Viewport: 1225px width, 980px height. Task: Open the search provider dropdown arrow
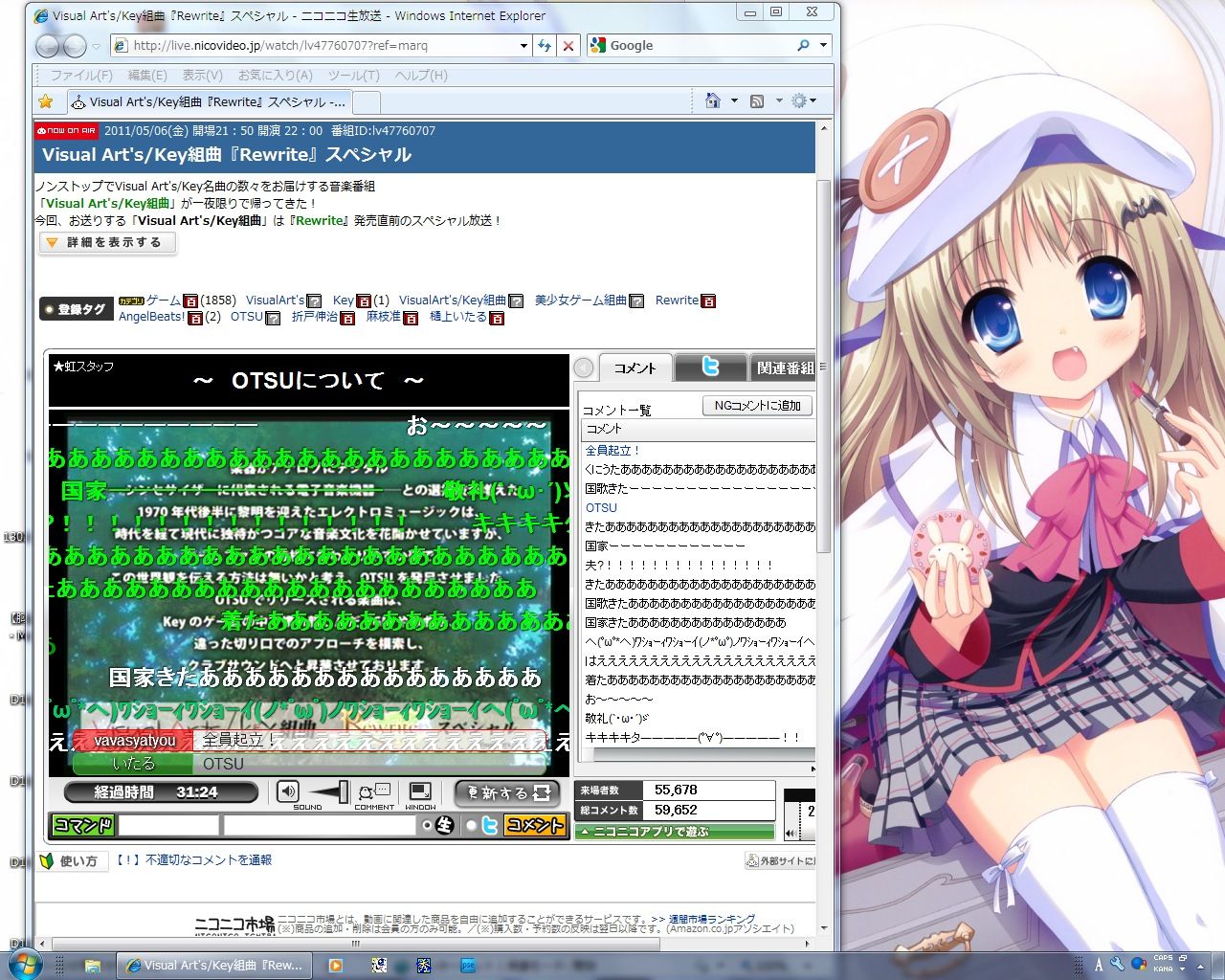point(823,45)
